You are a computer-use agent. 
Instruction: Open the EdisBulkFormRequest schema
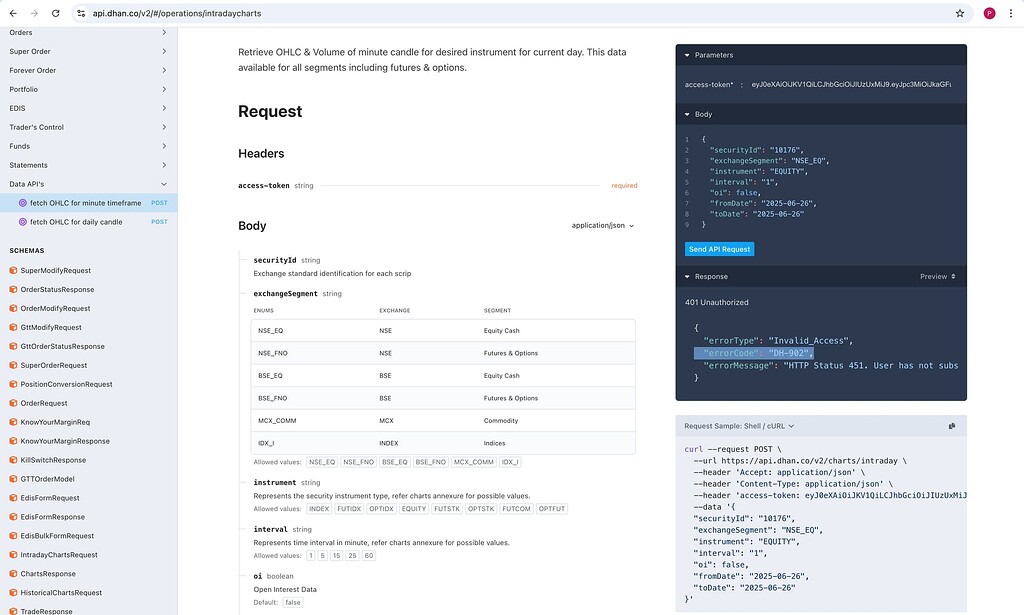pos(57,535)
